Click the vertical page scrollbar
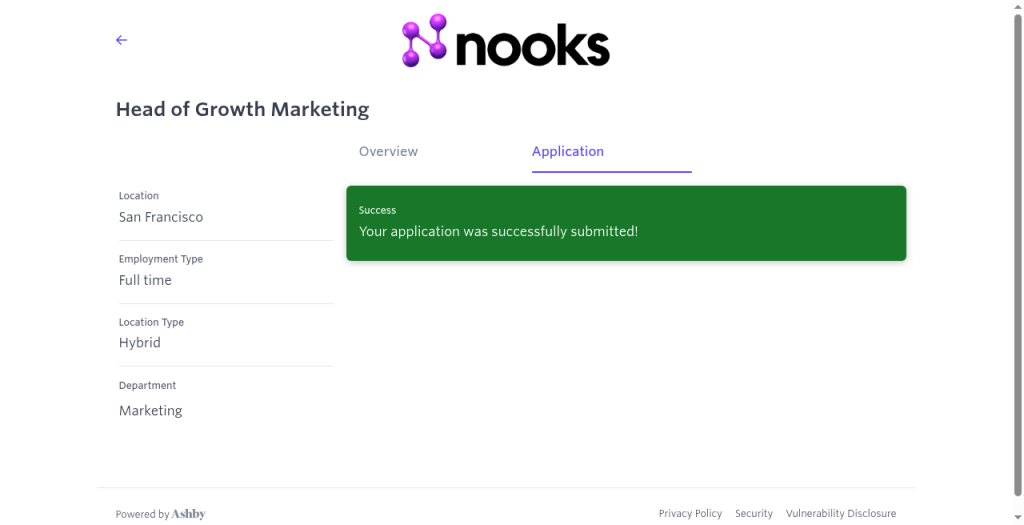 (1018, 255)
